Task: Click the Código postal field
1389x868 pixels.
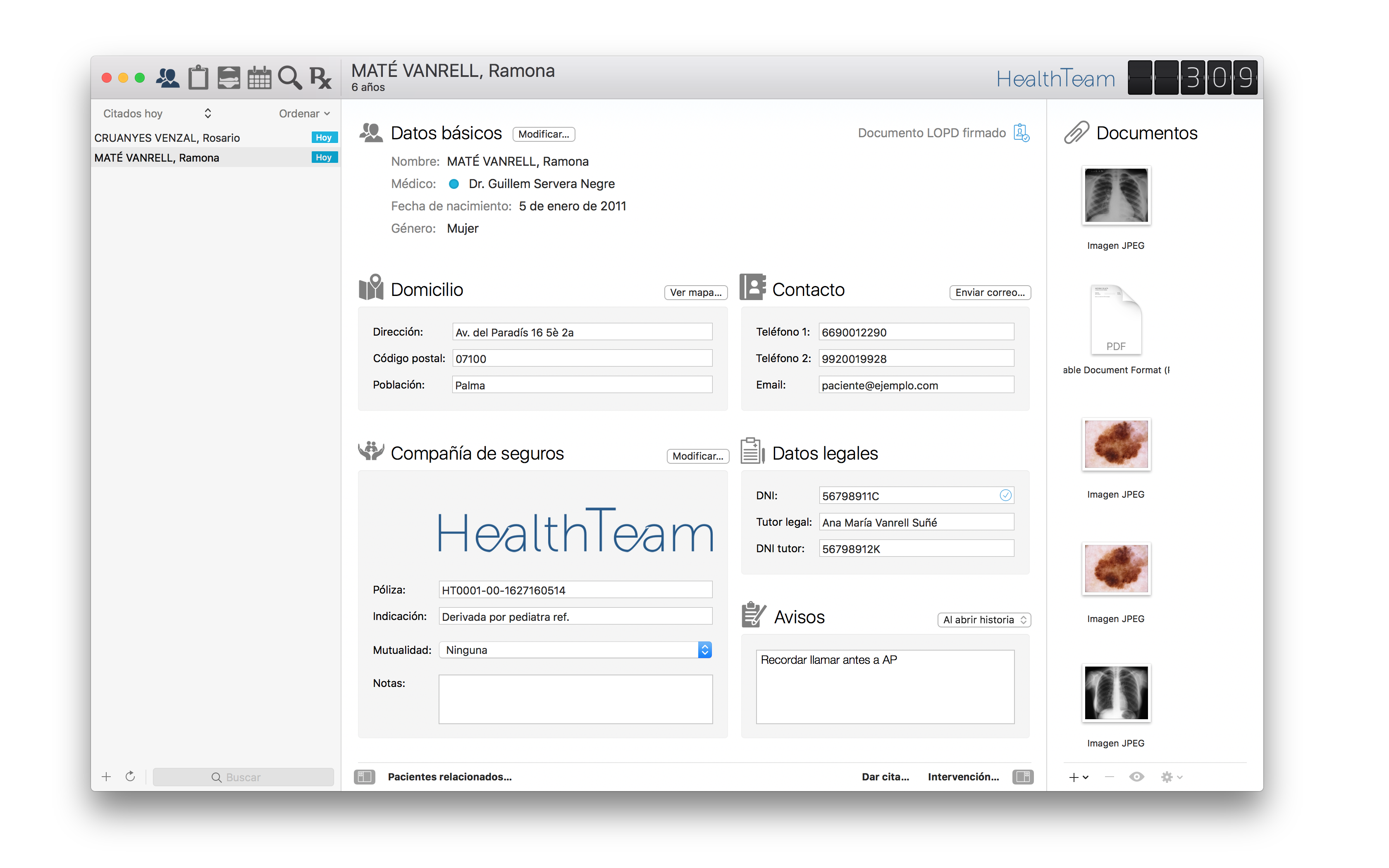Action: click(x=582, y=358)
